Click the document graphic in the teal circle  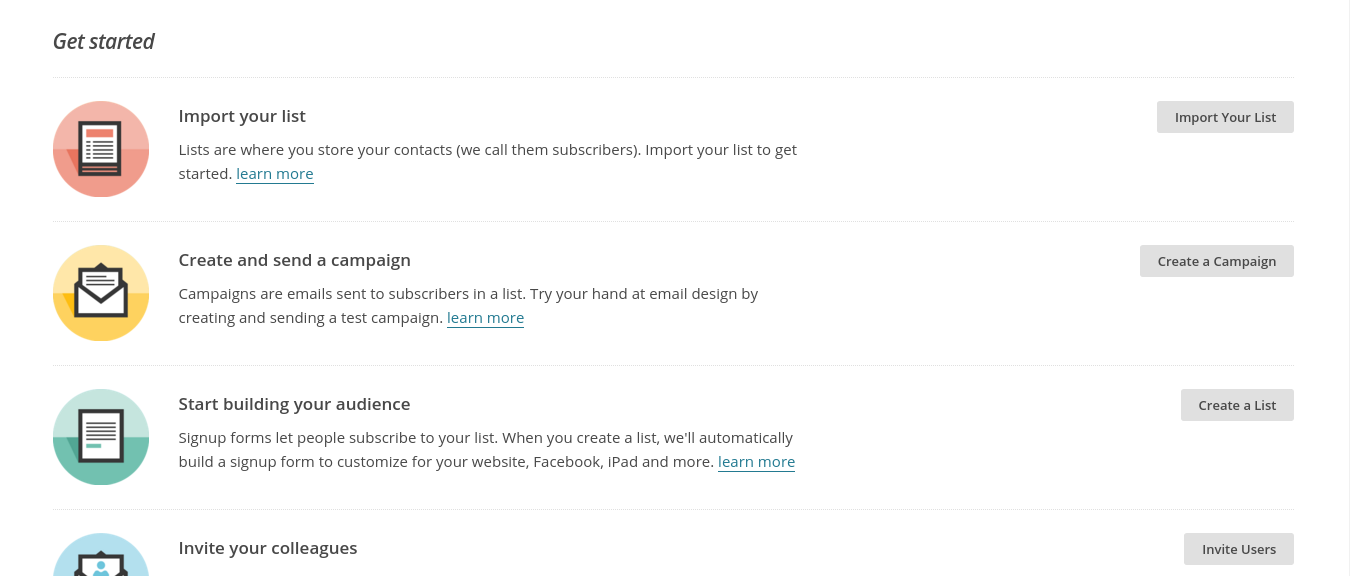point(101,436)
